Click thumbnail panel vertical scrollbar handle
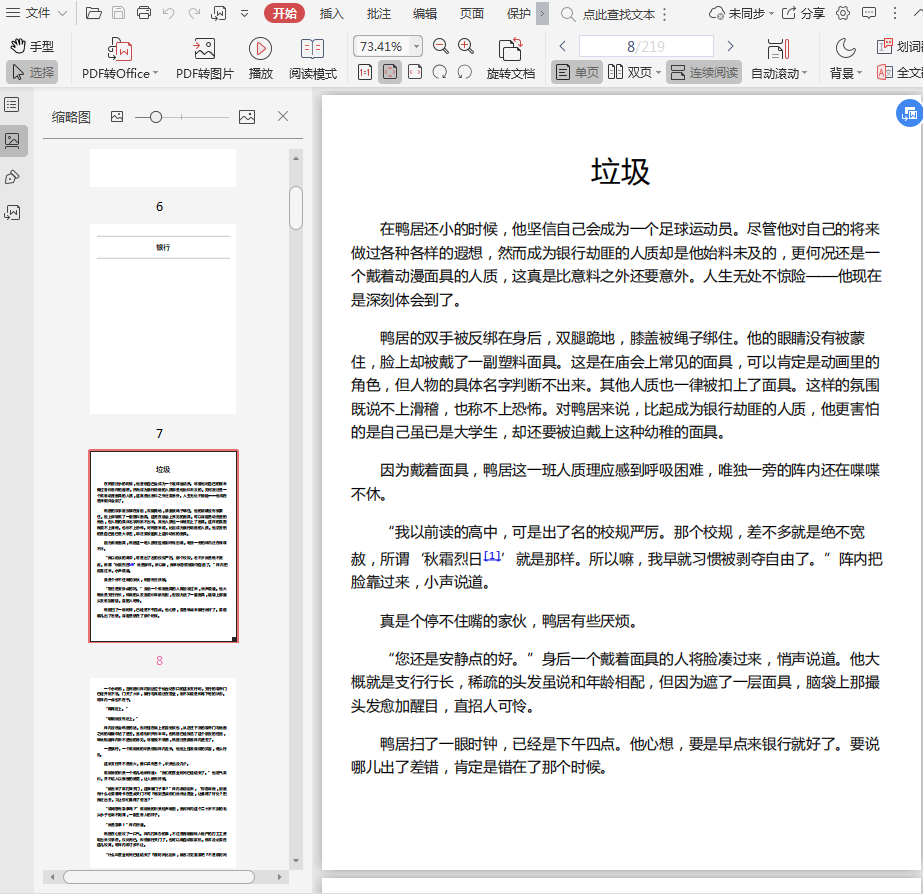The image size is (923, 894). point(296,208)
